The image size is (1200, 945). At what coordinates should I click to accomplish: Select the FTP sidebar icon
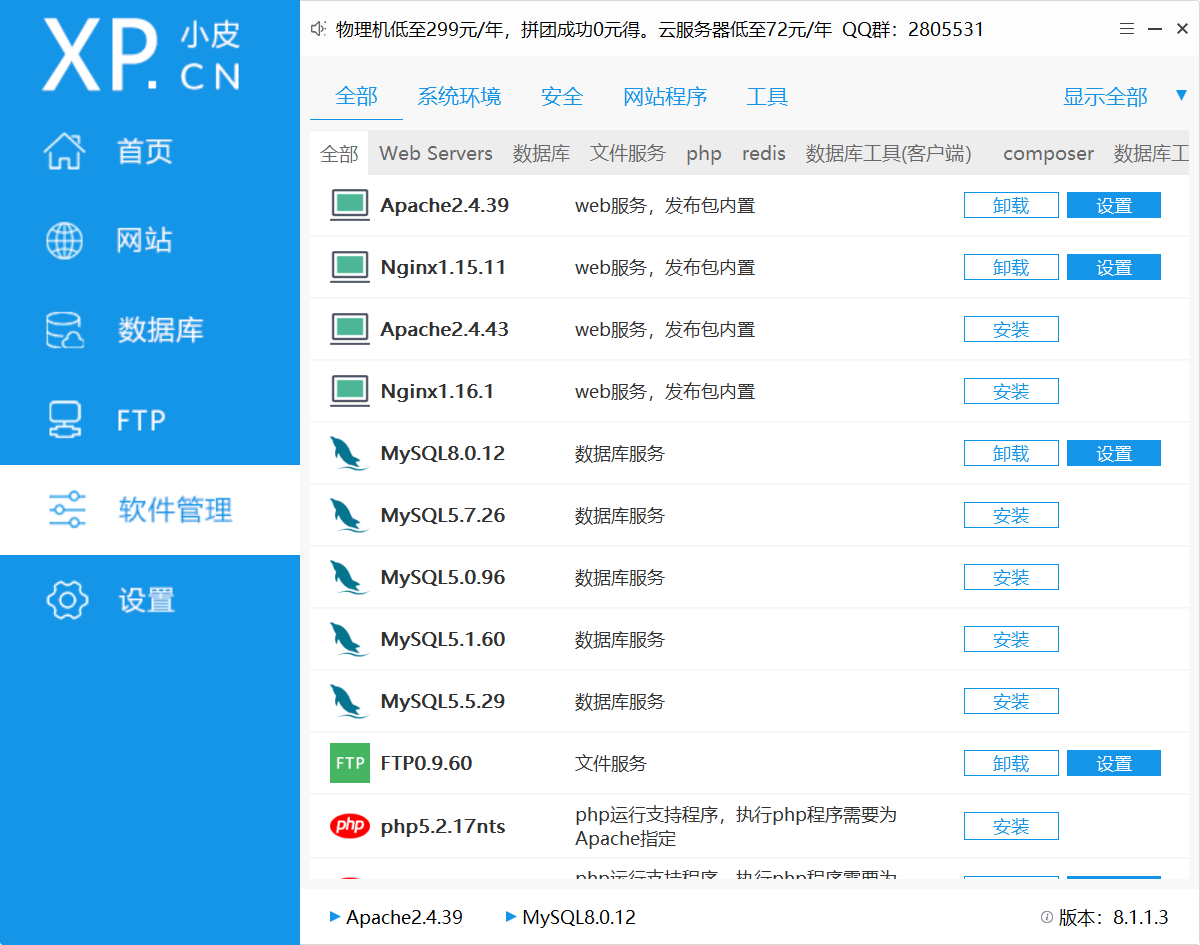tap(66, 420)
